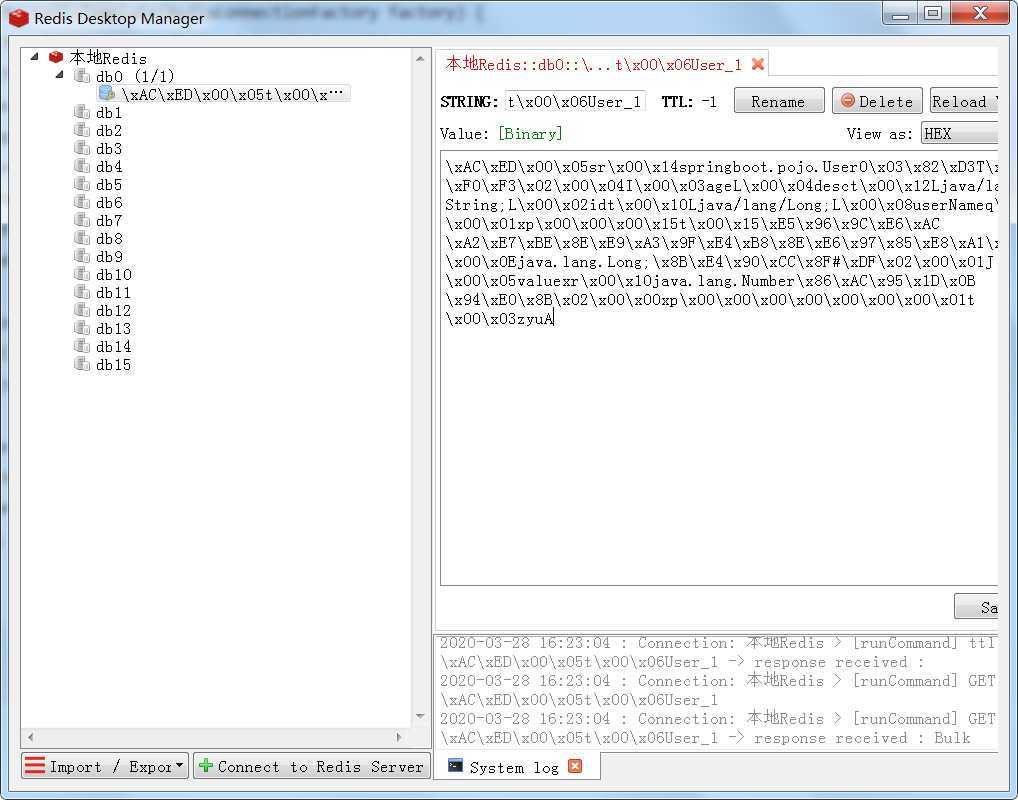Delete the current key

(x=877, y=101)
